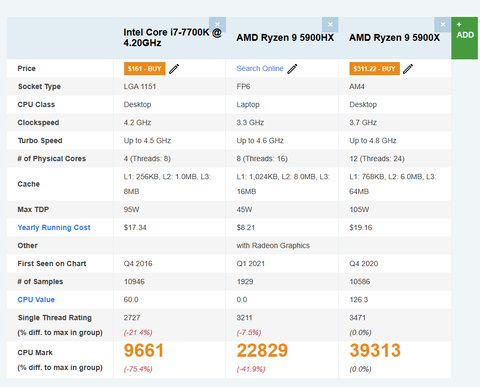Click the 1929 samples value
The image size is (480, 387).
click(x=245, y=281)
